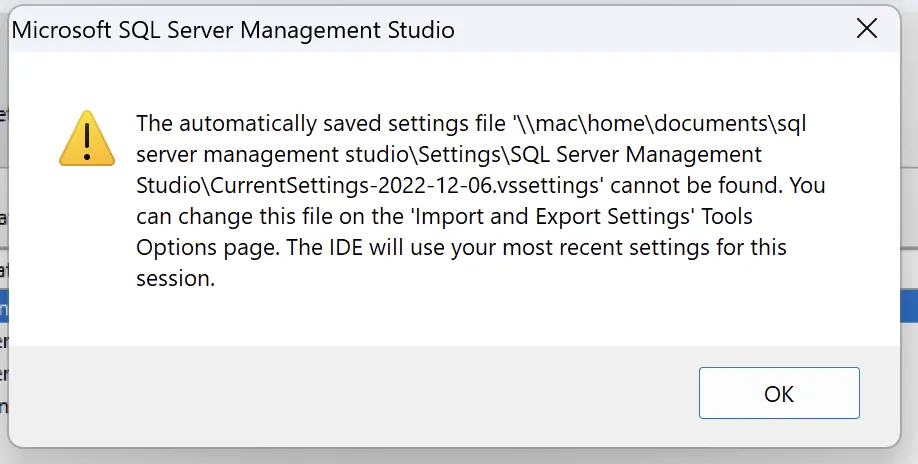Click the gray footer area left of OK
Image resolution: width=918 pixels, height=464 pixels.
pos(350,393)
